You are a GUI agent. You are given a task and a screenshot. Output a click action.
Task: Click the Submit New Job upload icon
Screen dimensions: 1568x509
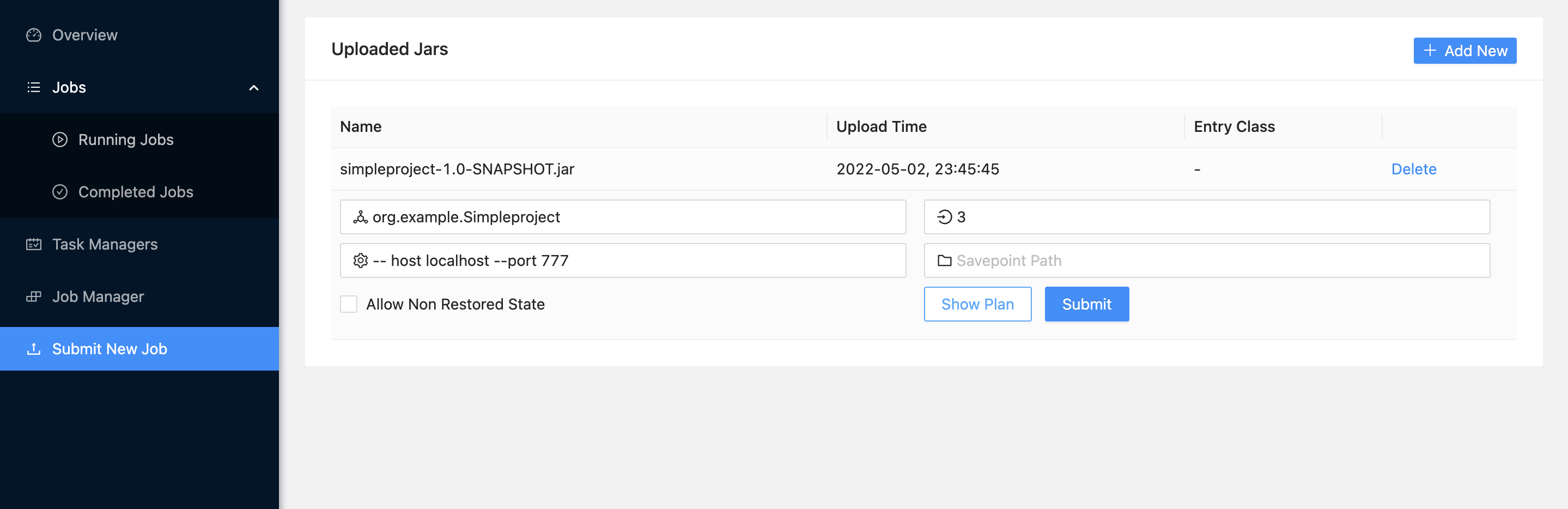[x=33, y=349]
